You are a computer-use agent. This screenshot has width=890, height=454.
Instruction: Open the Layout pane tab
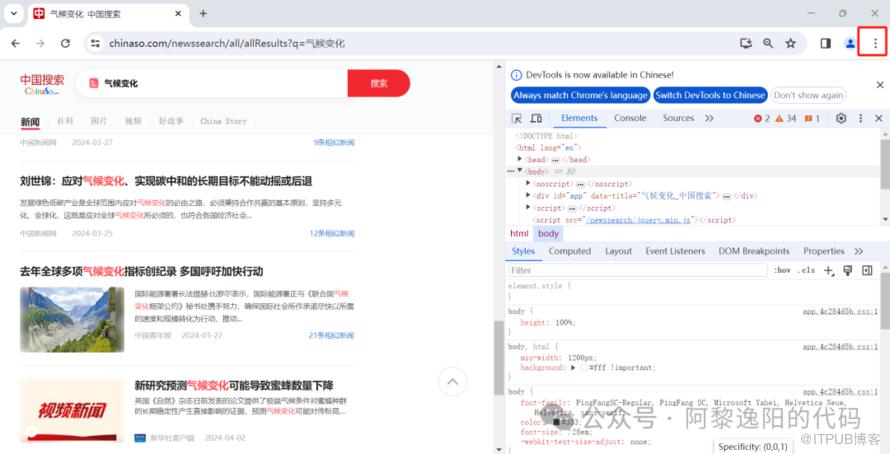click(x=618, y=251)
